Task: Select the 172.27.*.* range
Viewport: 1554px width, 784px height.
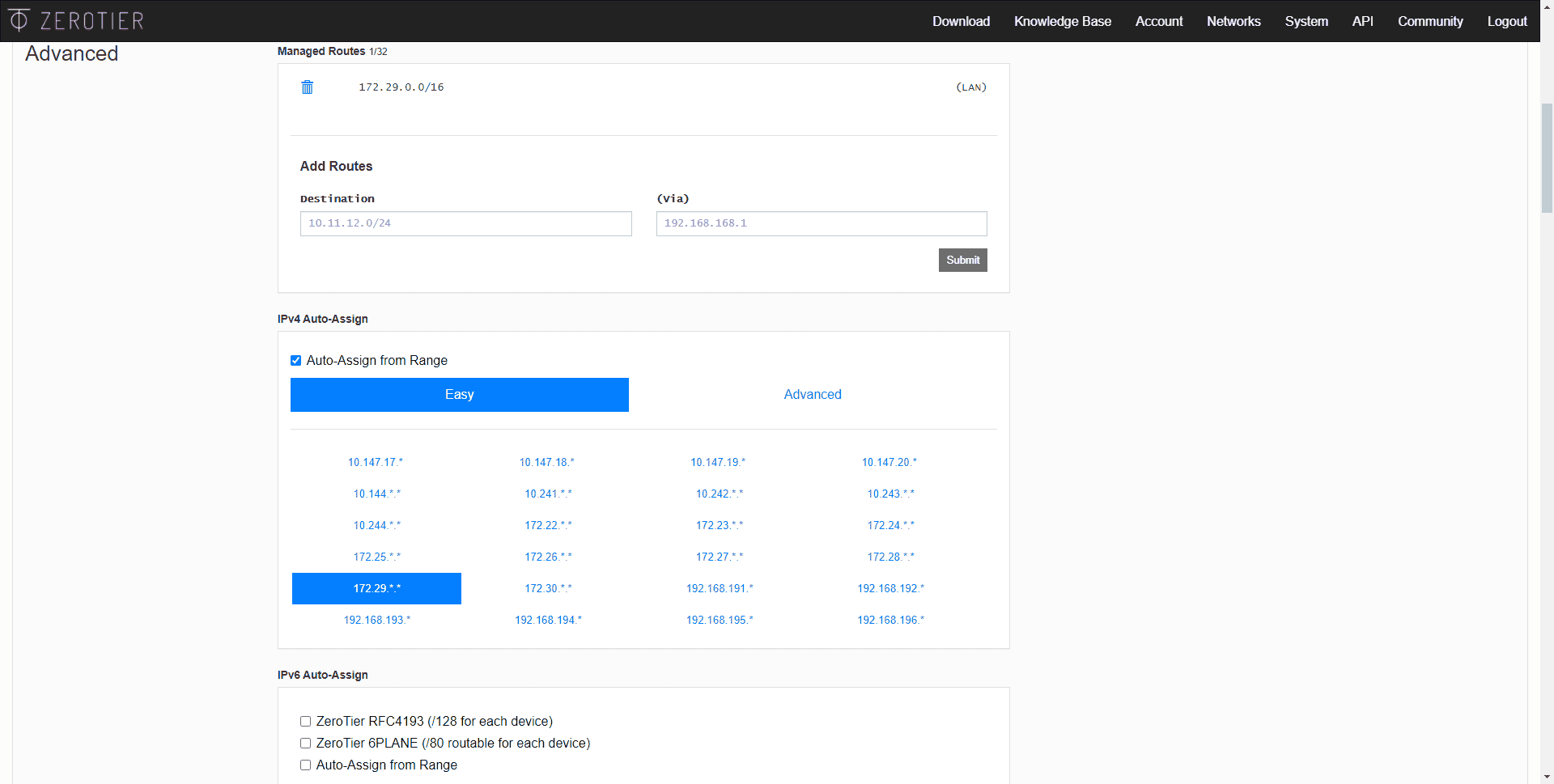Action: pos(720,557)
